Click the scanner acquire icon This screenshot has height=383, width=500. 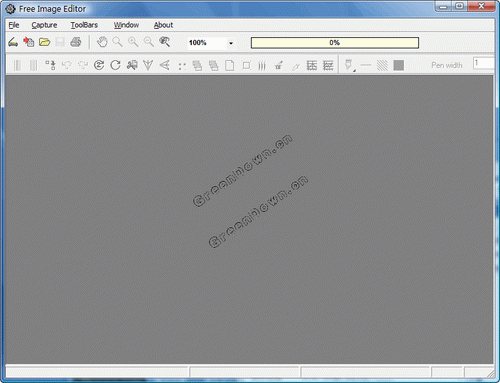click(13, 42)
